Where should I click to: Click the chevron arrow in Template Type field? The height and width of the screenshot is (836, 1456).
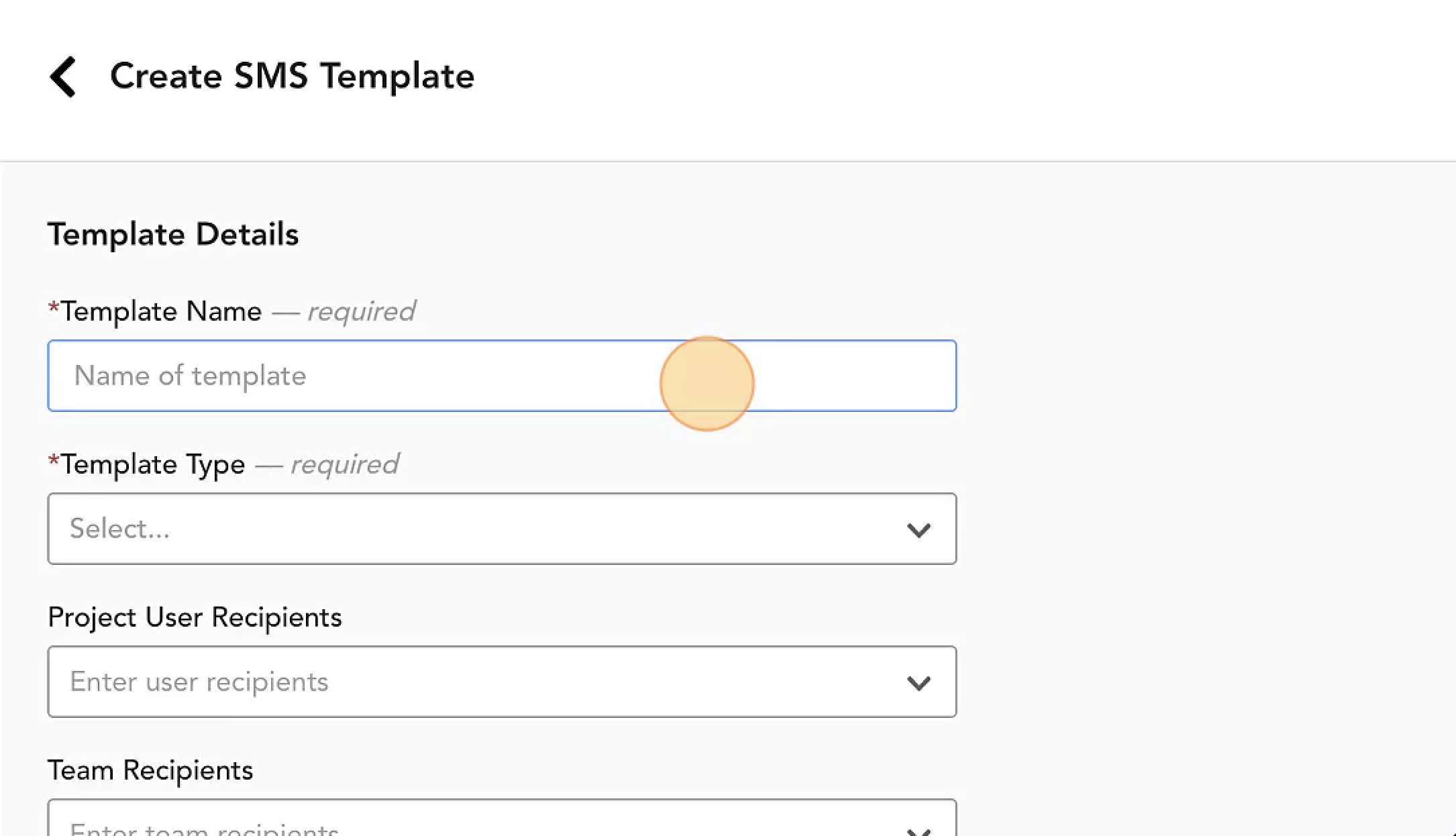coord(919,530)
